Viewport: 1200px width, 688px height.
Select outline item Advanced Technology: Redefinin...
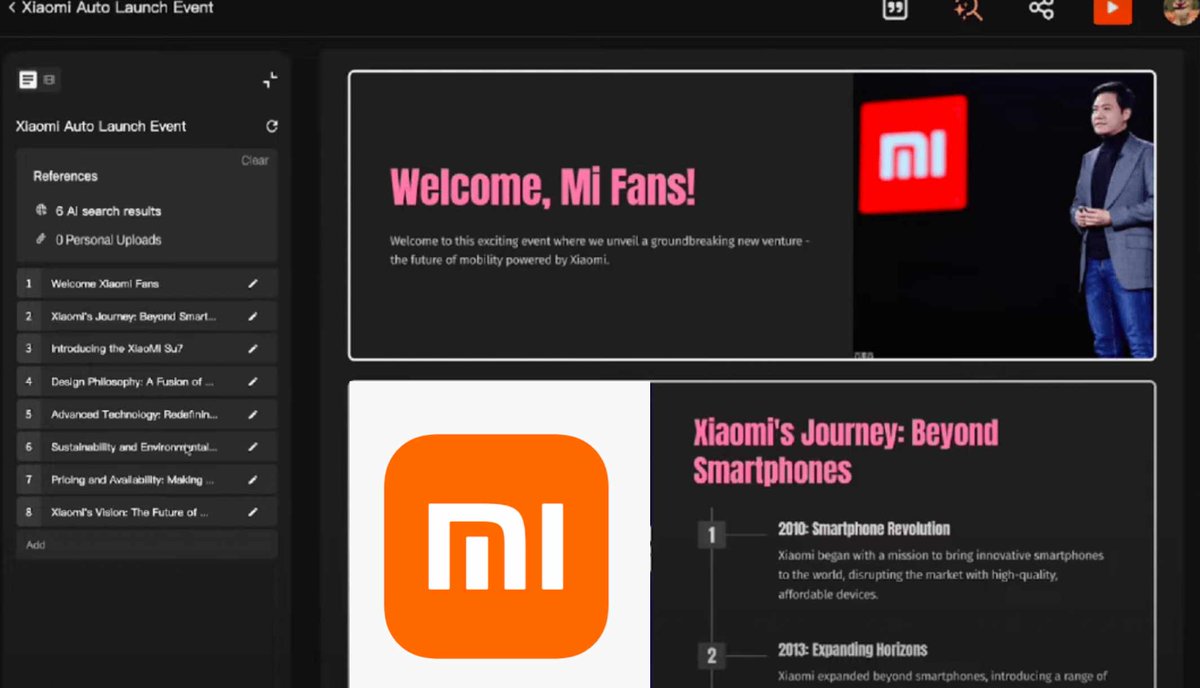coord(147,414)
